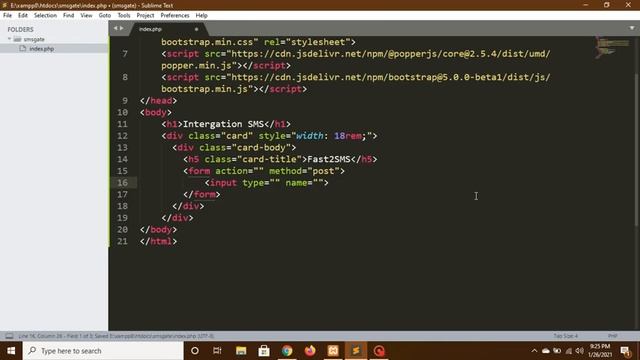This screenshot has width=640, height=360.
Task: Show hidden system tray icons
Action: point(534,351)
